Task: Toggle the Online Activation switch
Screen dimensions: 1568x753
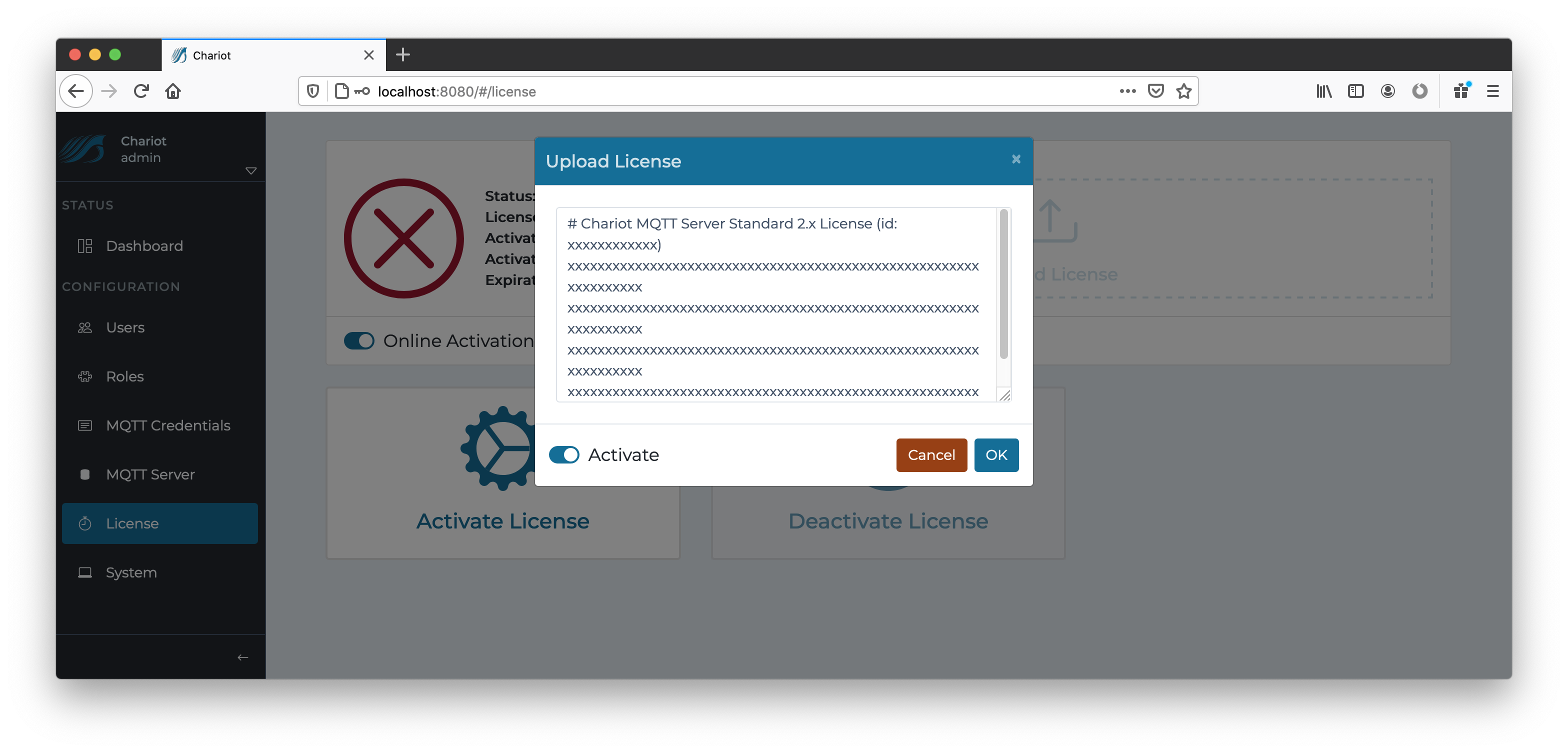Action: 359,340
